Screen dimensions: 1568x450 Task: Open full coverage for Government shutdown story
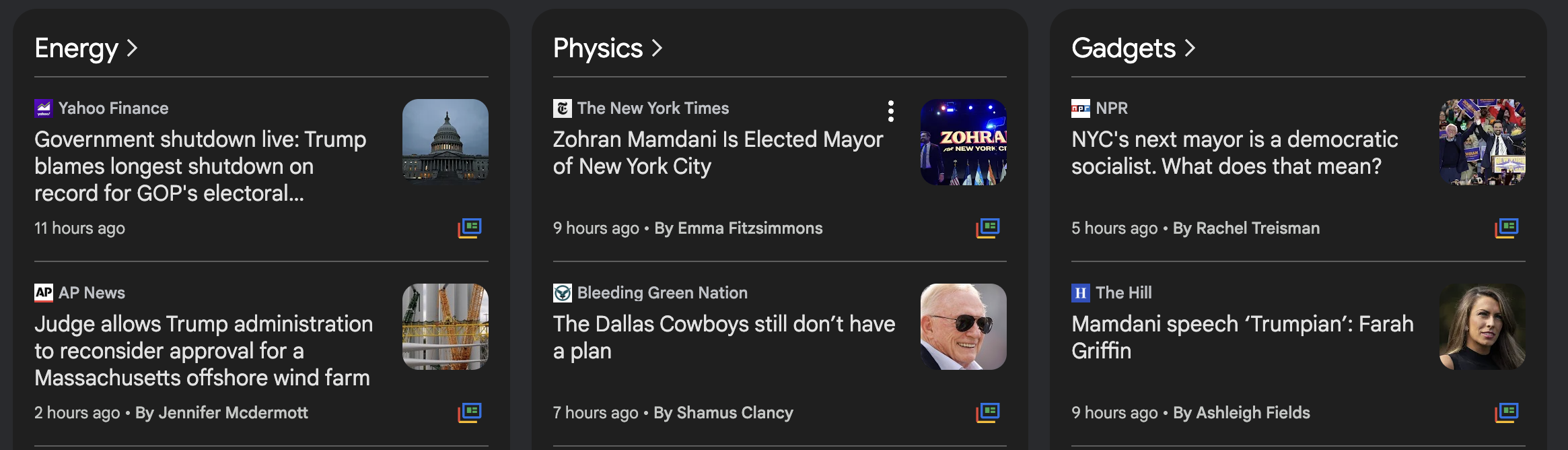click(470, 228)
